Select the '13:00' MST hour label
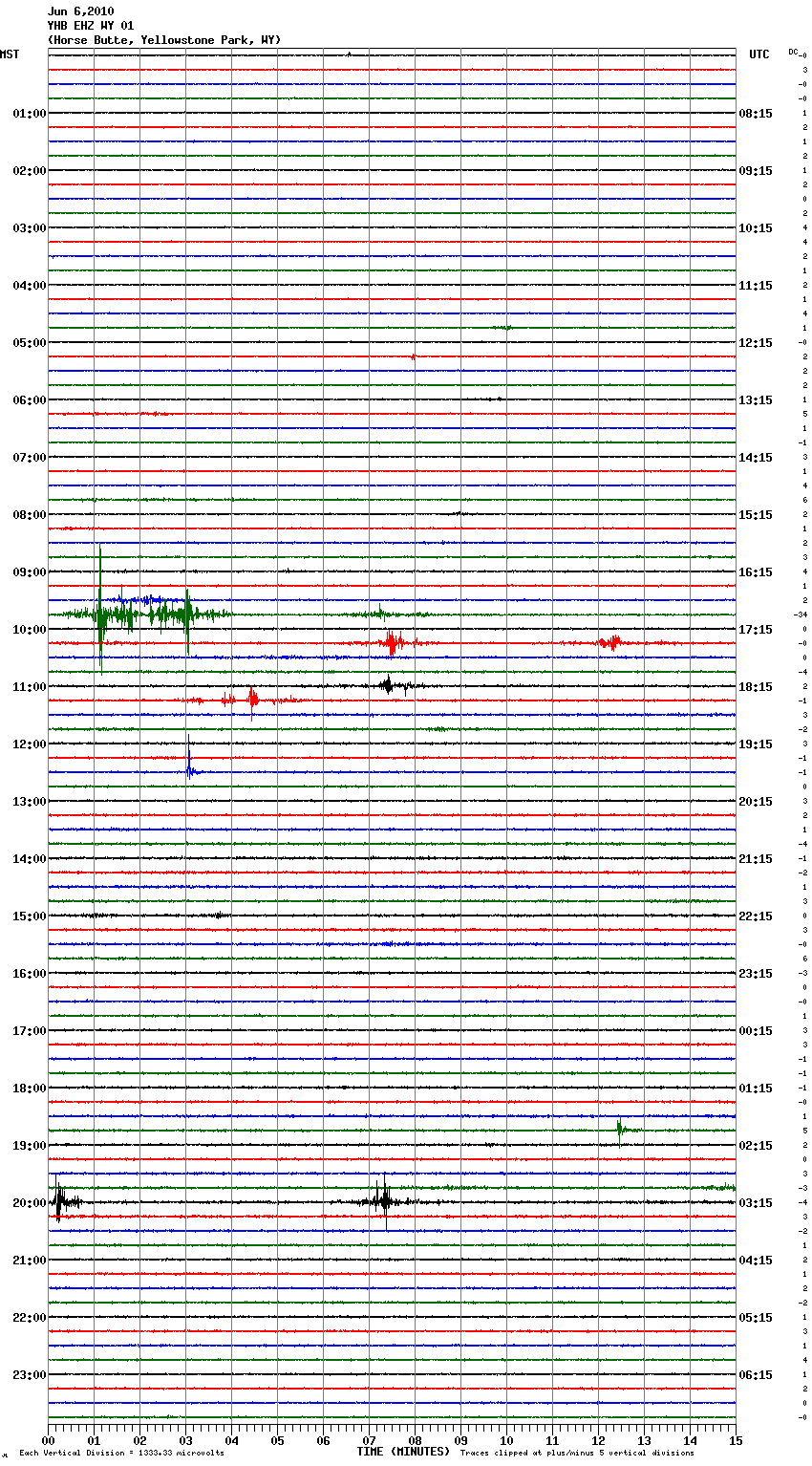This screenshot has width=812, height=1466. pyautogui.click(x=29, y=802)
